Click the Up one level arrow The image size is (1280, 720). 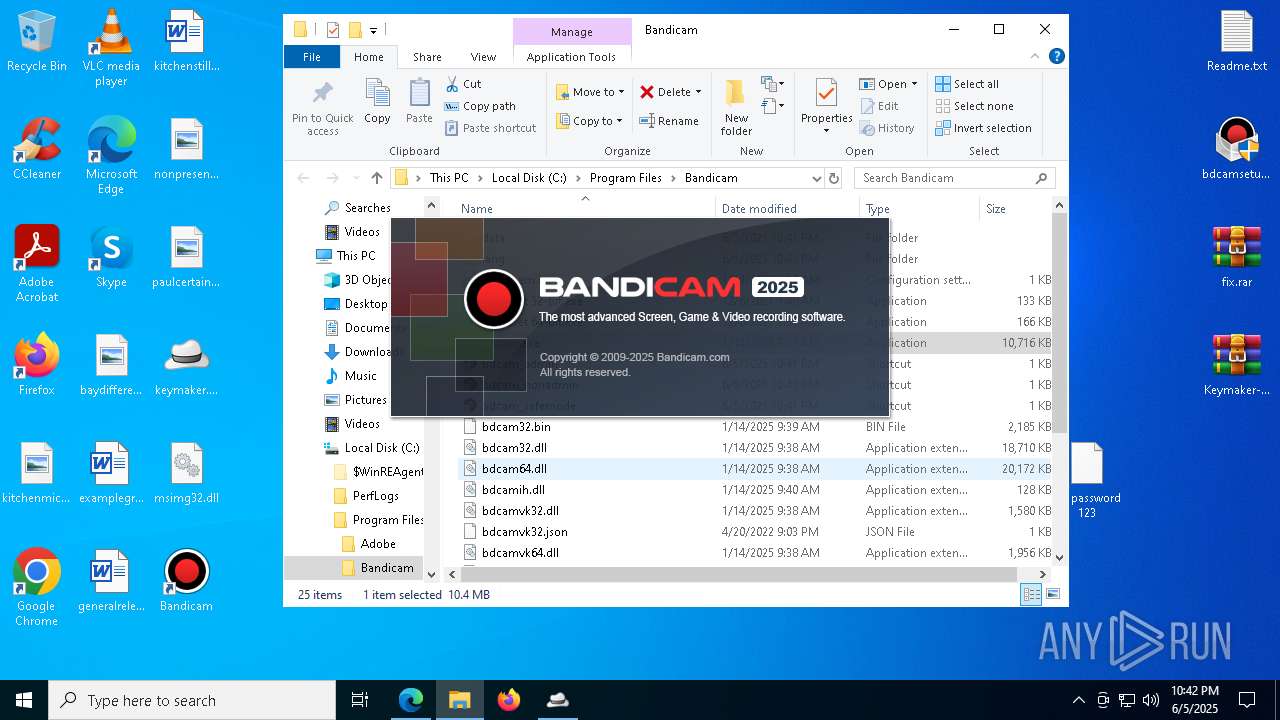click(376, 178)
